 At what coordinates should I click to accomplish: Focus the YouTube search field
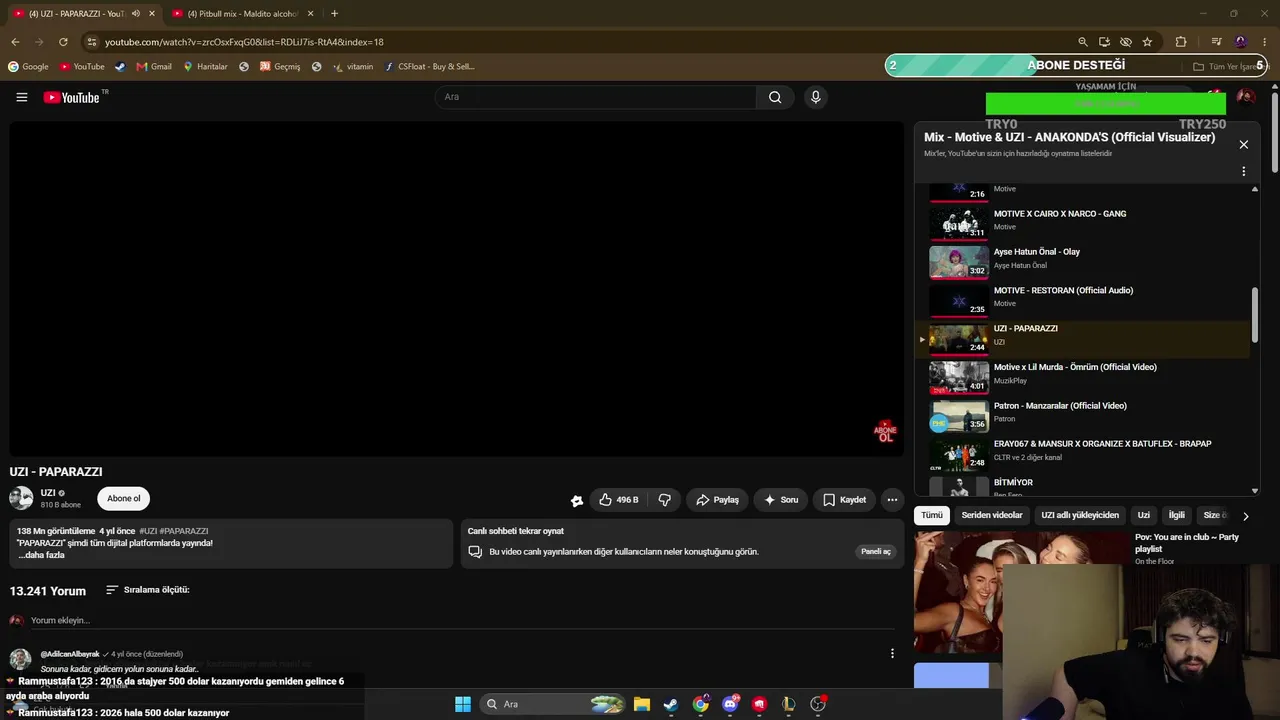(x=595, y=97)
